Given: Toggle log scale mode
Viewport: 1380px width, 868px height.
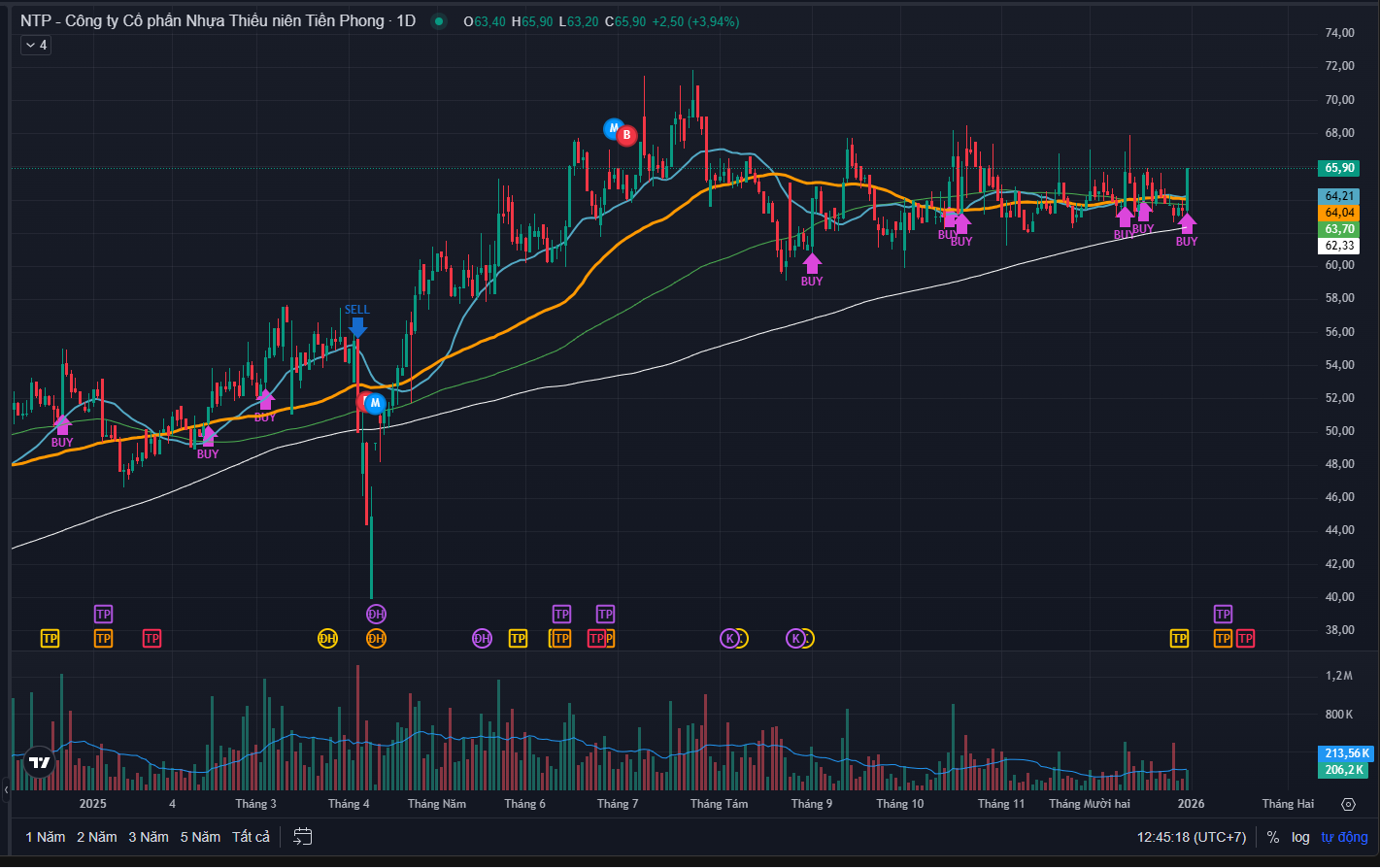Looking at the screenshot, I should [1300, 837].
